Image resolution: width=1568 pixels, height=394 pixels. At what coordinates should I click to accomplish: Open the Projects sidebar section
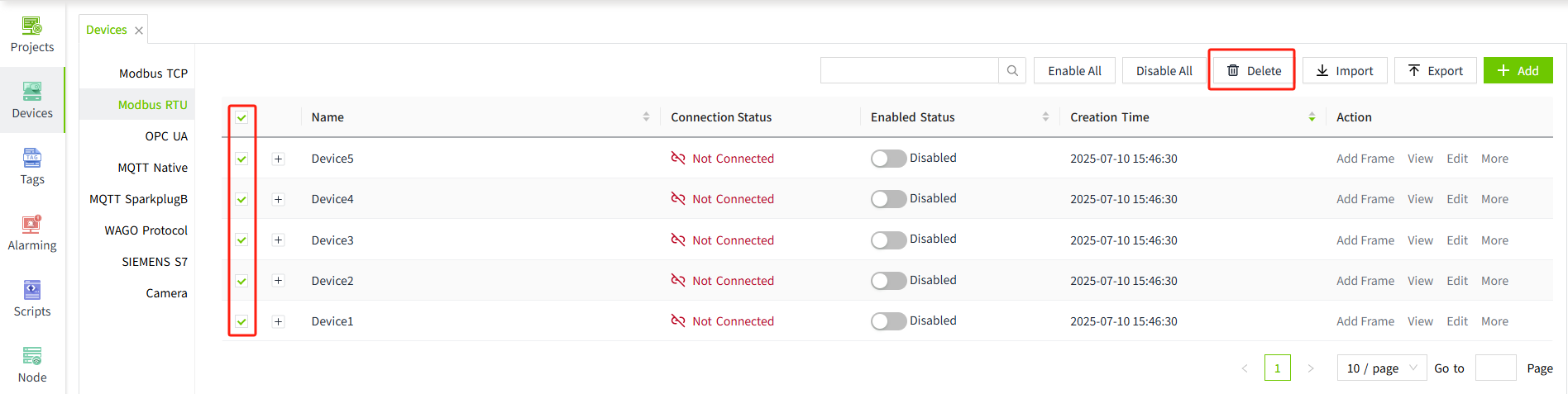pos(32,35)
